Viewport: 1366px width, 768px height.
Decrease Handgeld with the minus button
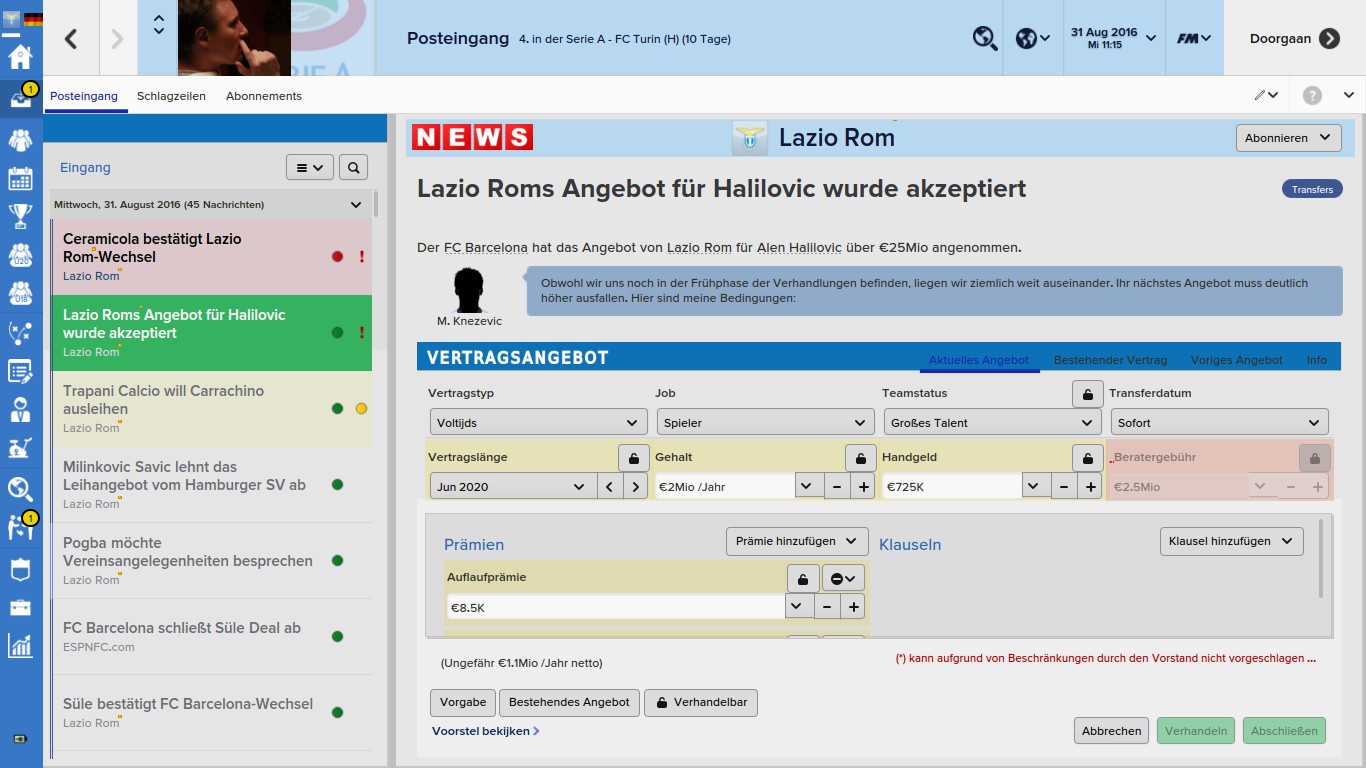(x=1064, y=487)
